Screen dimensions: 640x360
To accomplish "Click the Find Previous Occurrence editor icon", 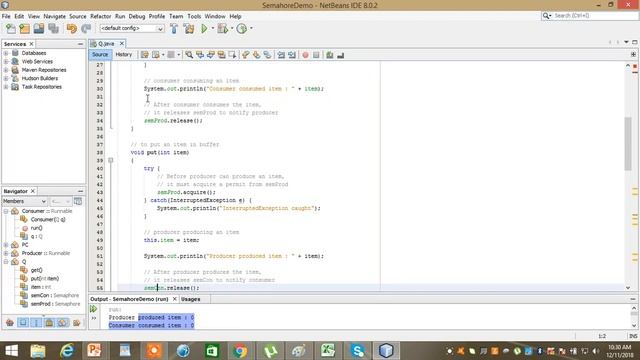I will point(200,55).
